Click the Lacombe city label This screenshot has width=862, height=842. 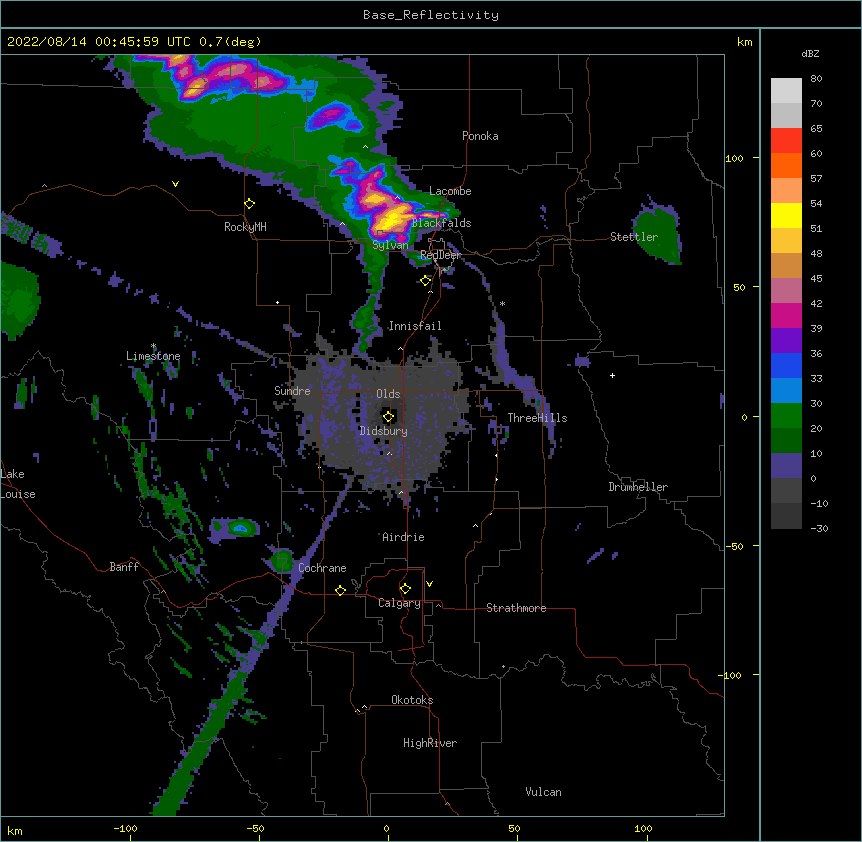coord(450,191)
